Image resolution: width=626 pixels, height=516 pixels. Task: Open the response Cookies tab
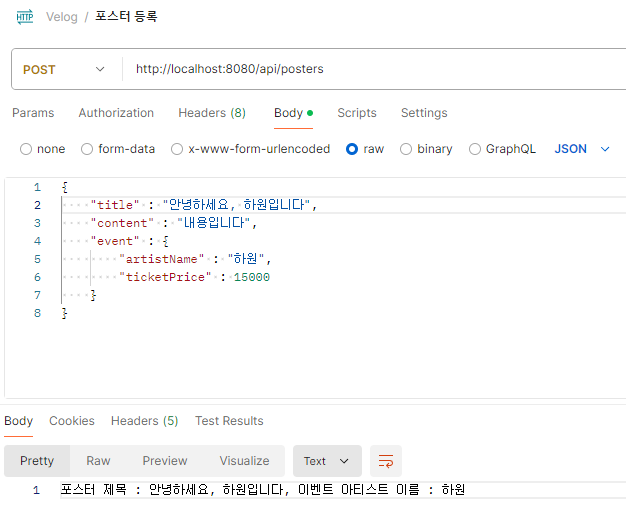point(72,421)
